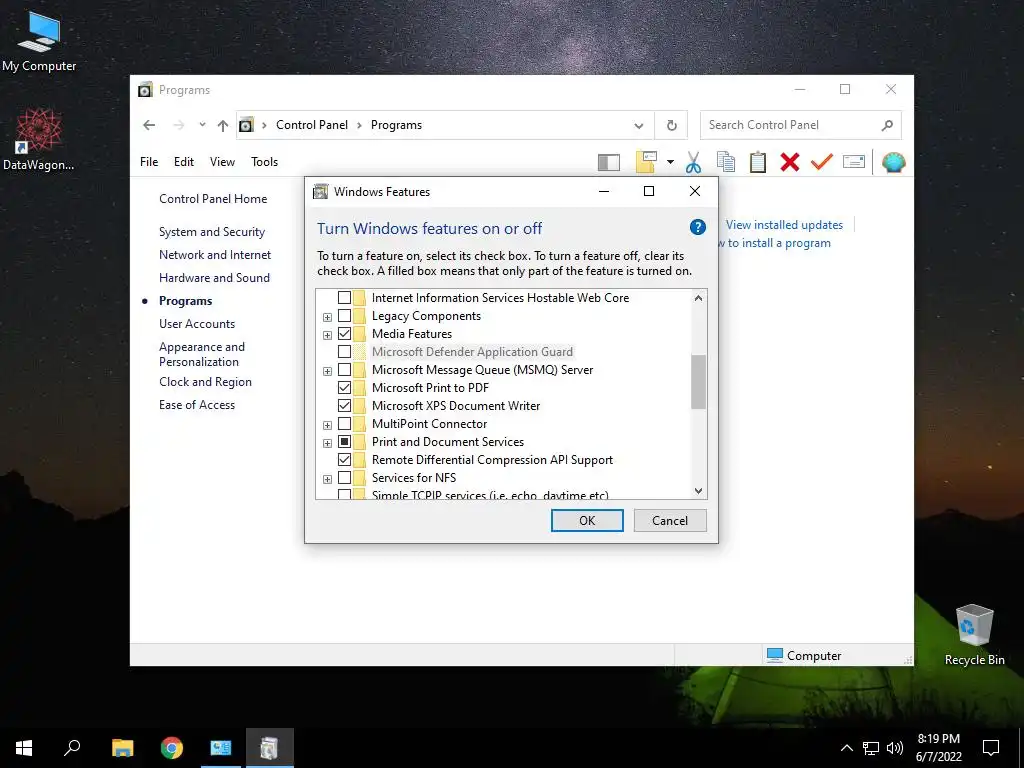The image size is (1024, 768).
Task: Uncheck Microsoft Print to PDF
Action: pyautogui.click(x=344, y=388)
